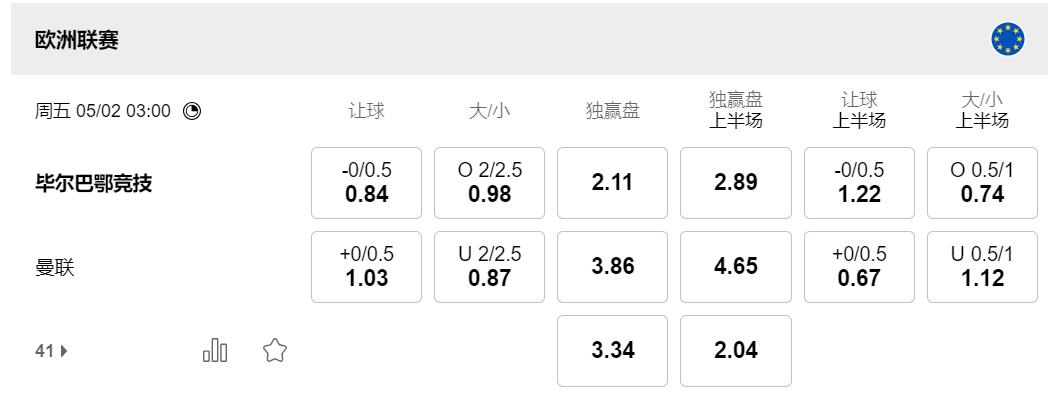Open the match statistics bar chart icon
This screenshot has height=405, width=1048.
click(215, 350)
